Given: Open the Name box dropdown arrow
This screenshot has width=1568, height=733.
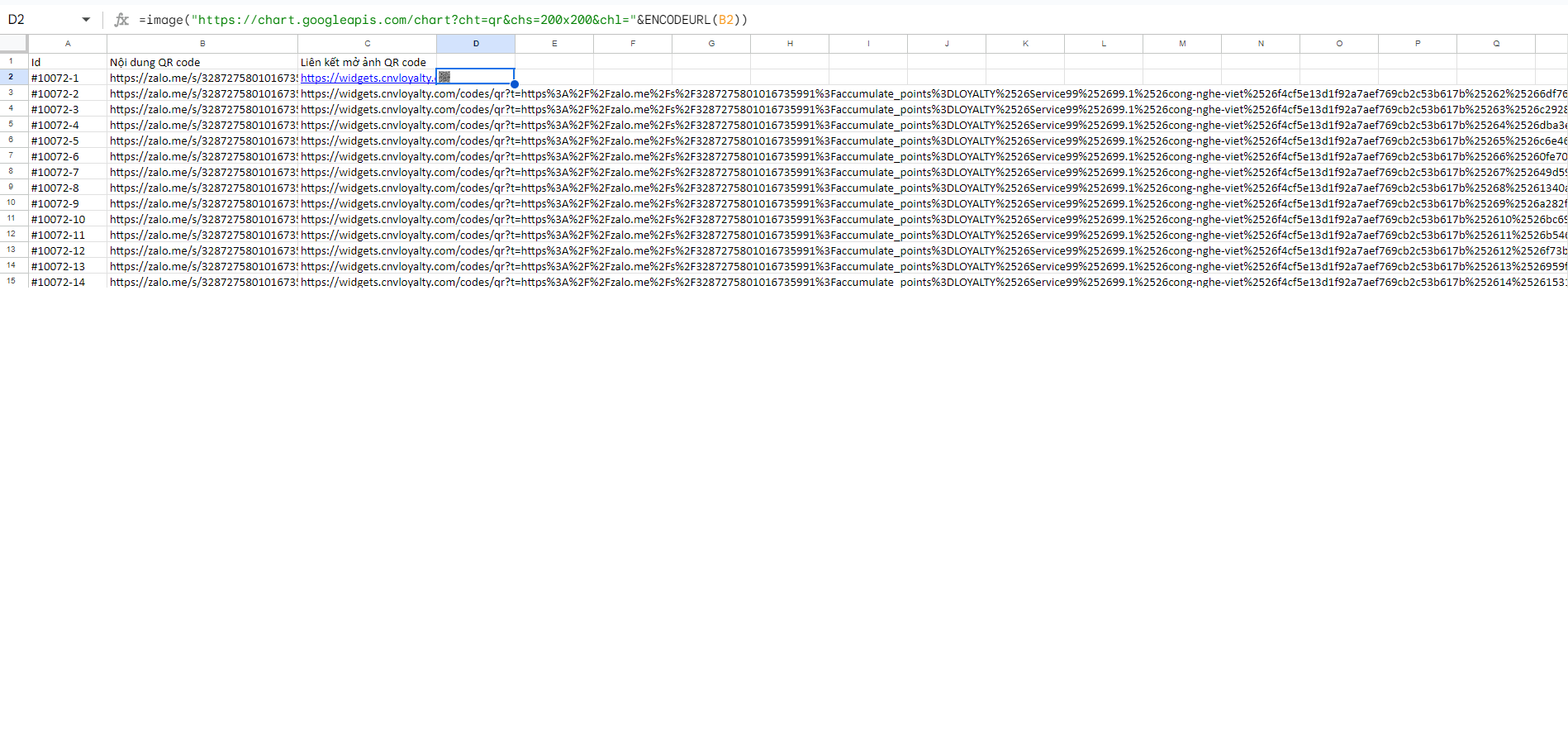Looking at the screenshot, I should click(86, 20).
